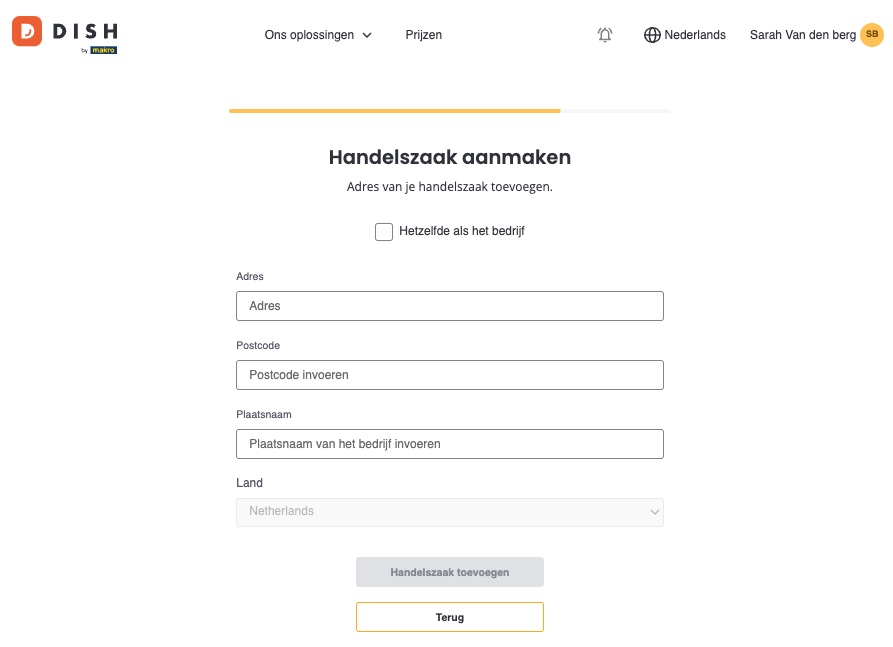This screenshot has height=647, width=893.
Task: Click the globe language icon
Action: point(652,35)
